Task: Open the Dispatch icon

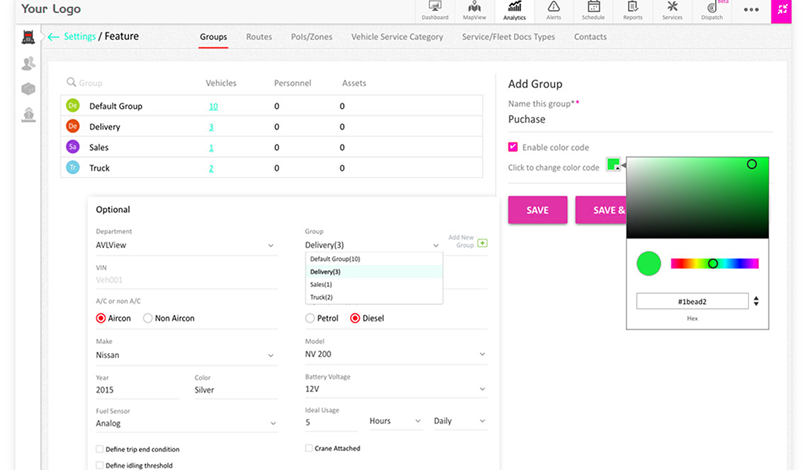Action: coord(712,11)
